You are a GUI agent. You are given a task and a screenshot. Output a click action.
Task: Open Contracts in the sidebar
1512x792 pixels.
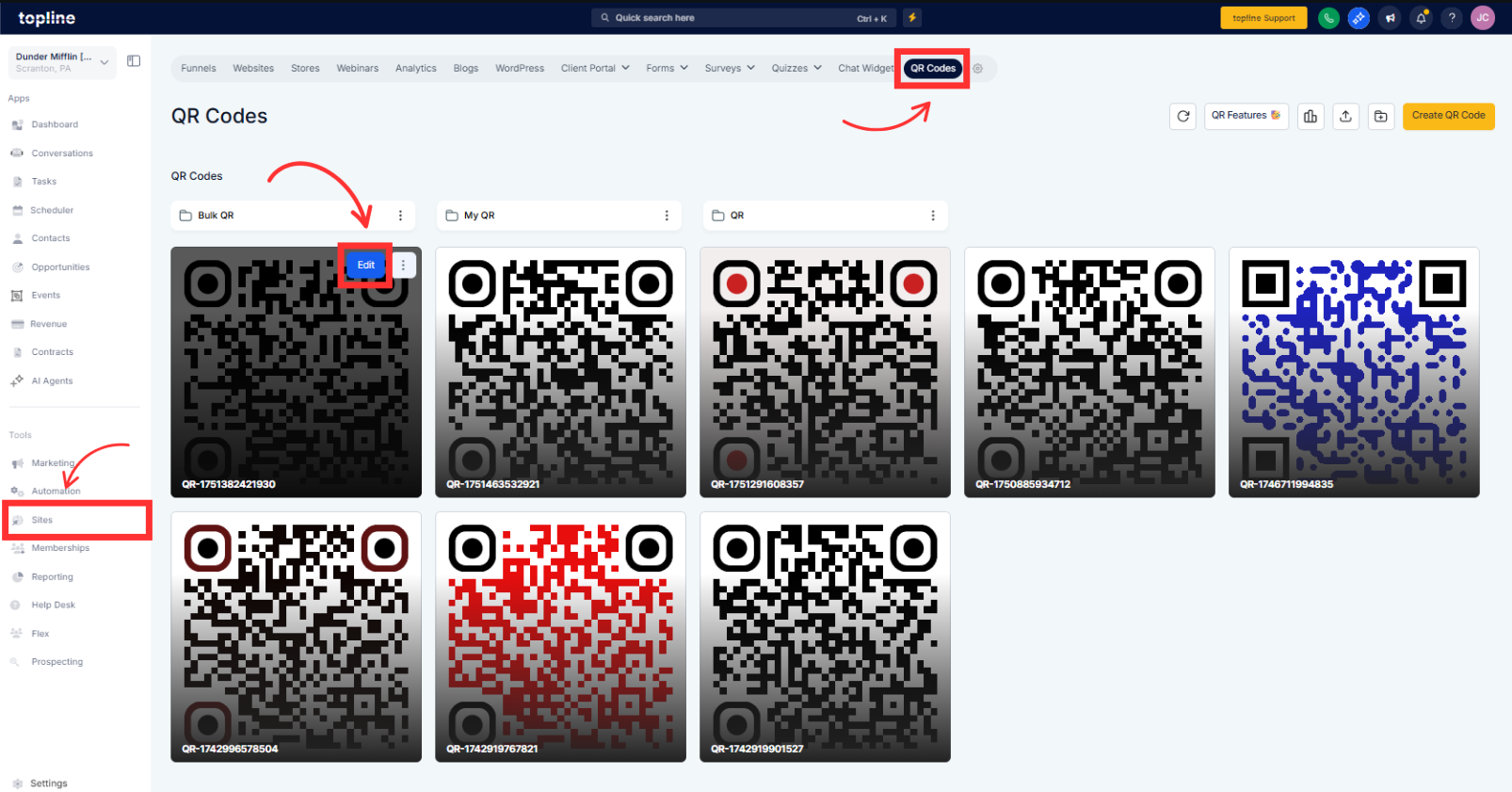(52, 352)
